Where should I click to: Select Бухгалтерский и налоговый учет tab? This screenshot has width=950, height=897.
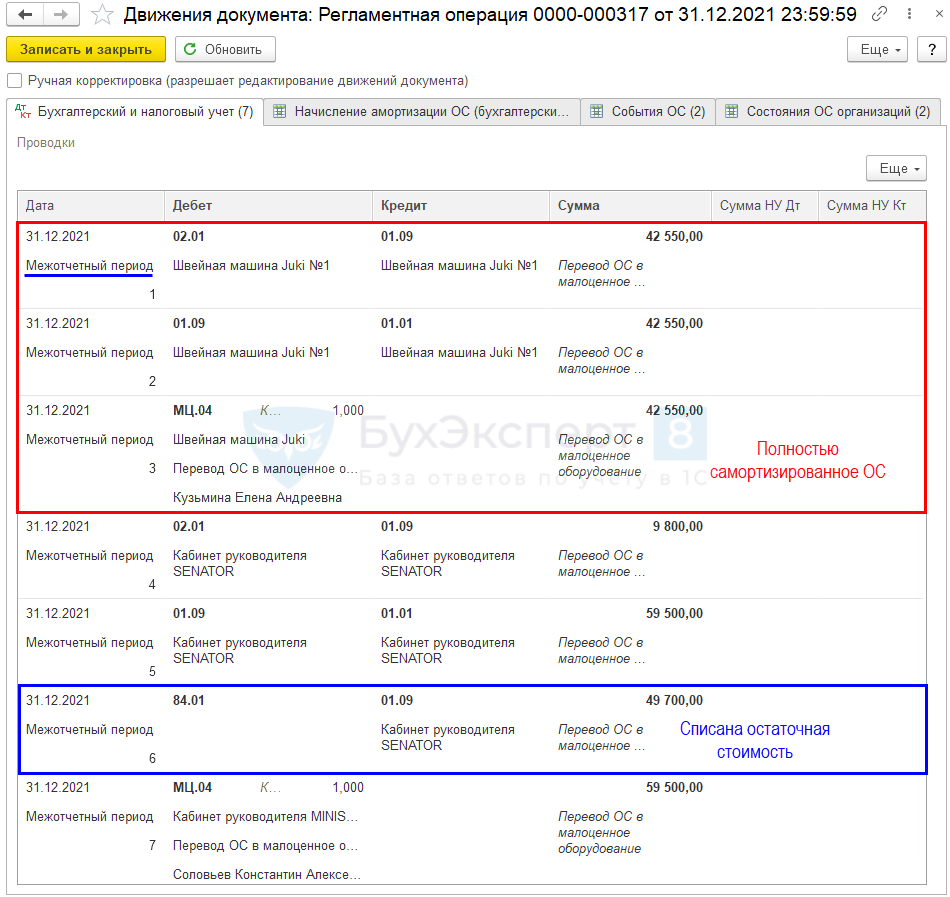(x=135, y=112)
